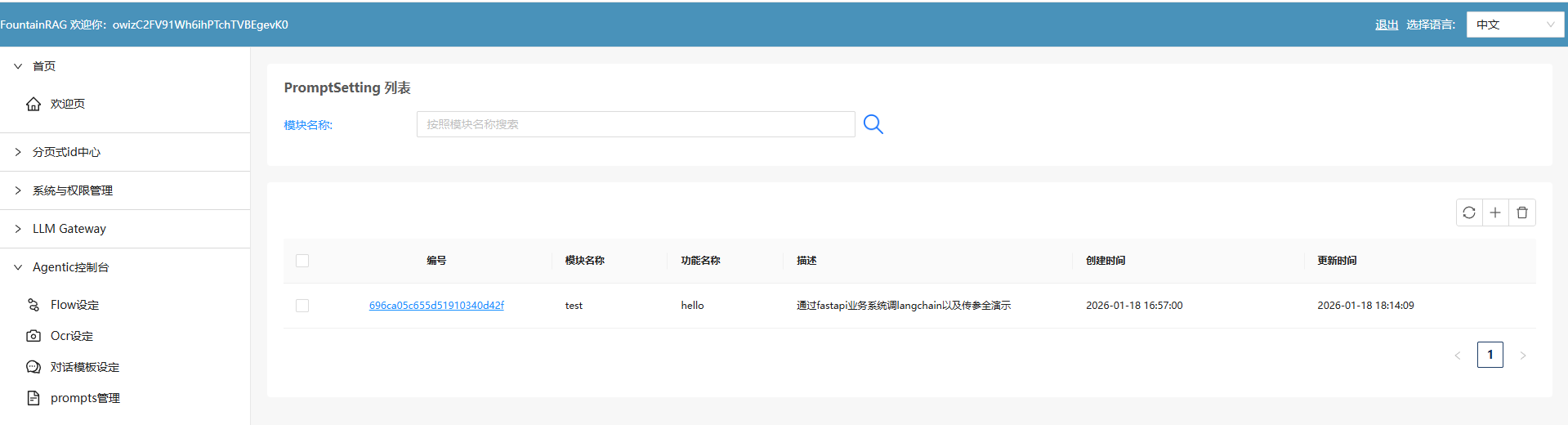Click the Flow设定 icon
This screenshot has height=425, width=1568.
[34, 305]
